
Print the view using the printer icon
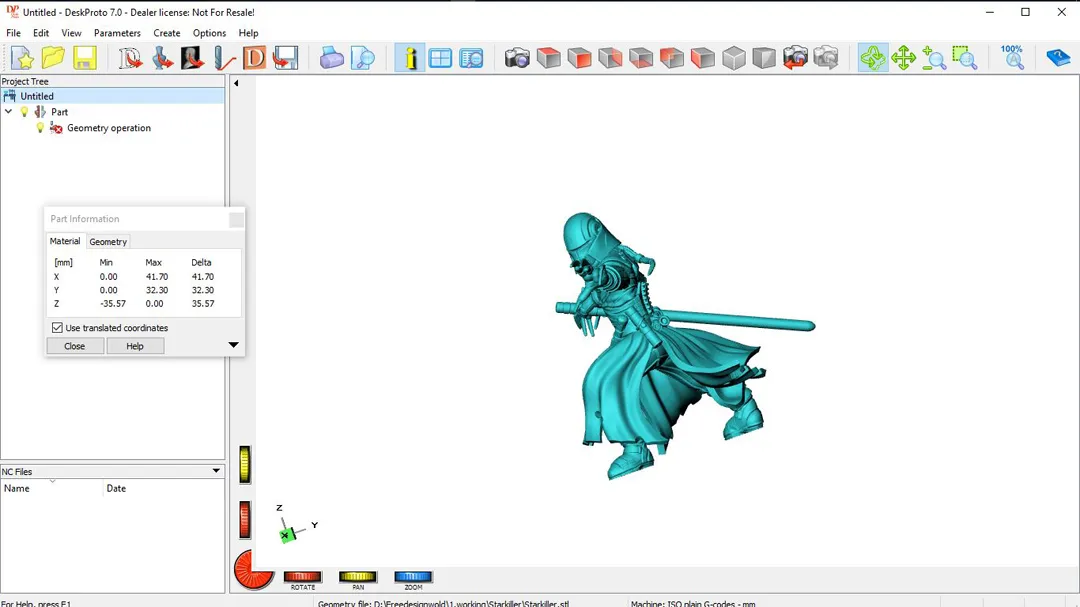331,58
